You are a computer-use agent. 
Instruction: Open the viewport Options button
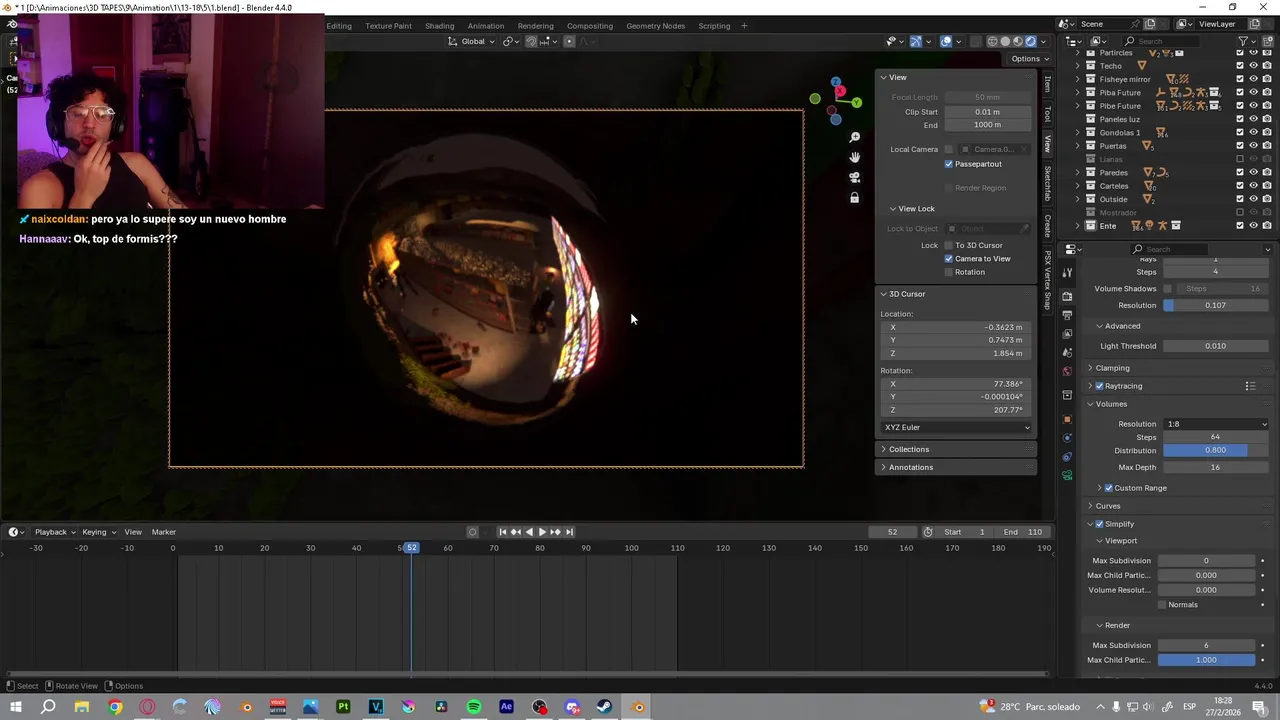[1029, 59]
